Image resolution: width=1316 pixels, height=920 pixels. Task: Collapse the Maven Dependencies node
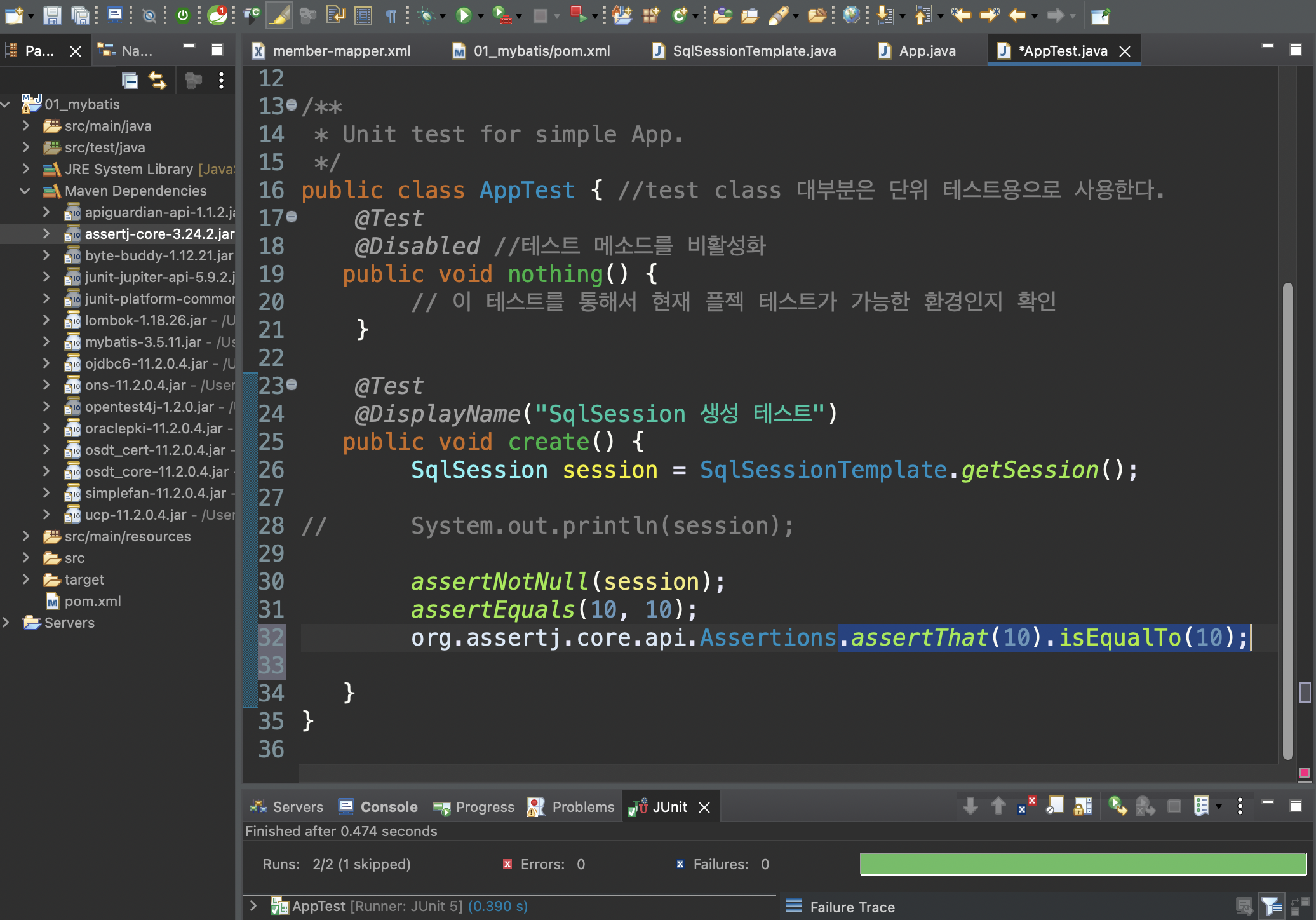pos(25,191)
